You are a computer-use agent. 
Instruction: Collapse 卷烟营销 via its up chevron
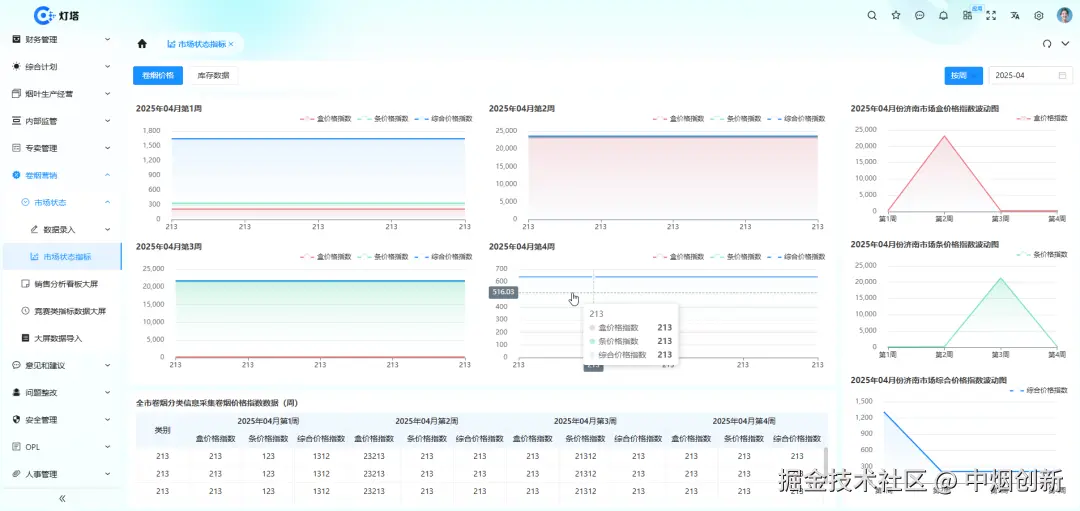pos(107,175)
